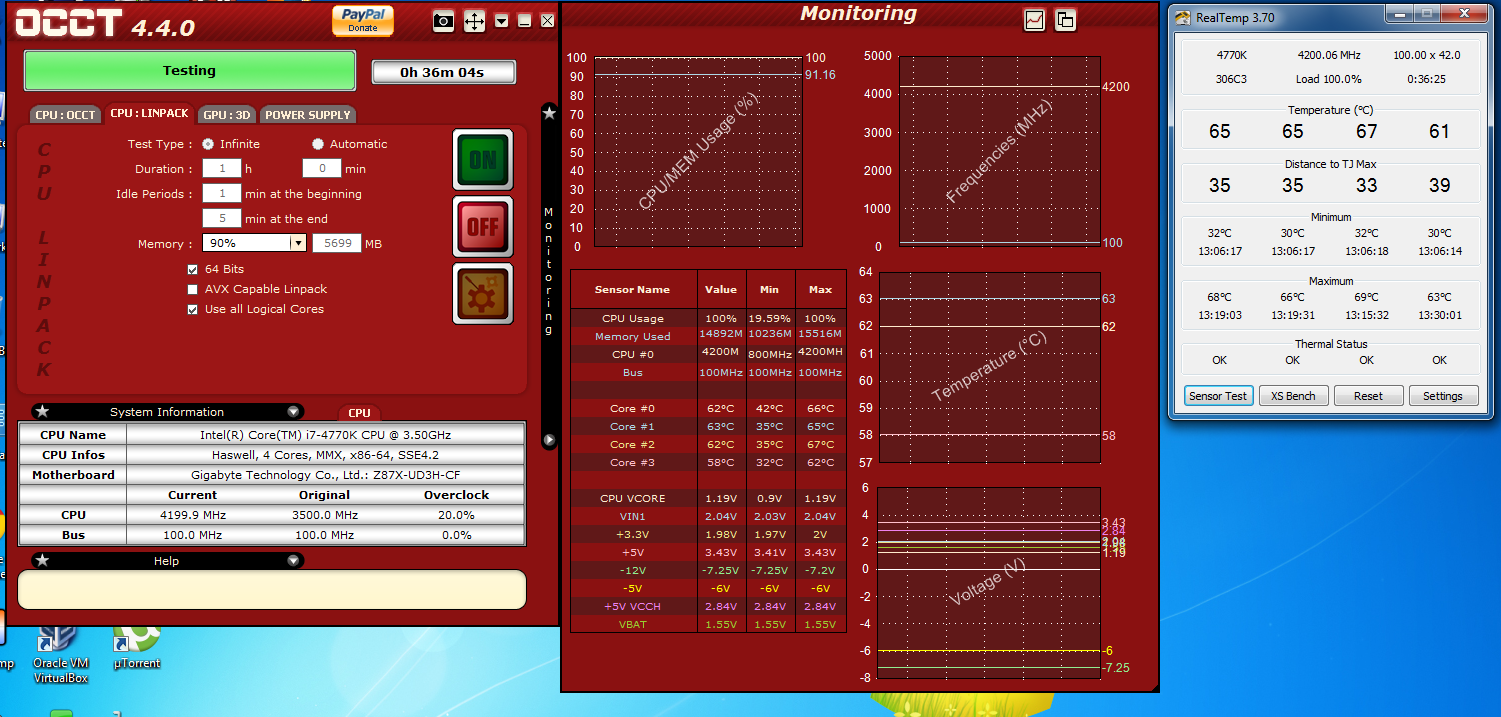This screenshot has width=1501, height=717.
Task: Click the Sensor Test button in RealTemp
Action: pos(1218,396)
